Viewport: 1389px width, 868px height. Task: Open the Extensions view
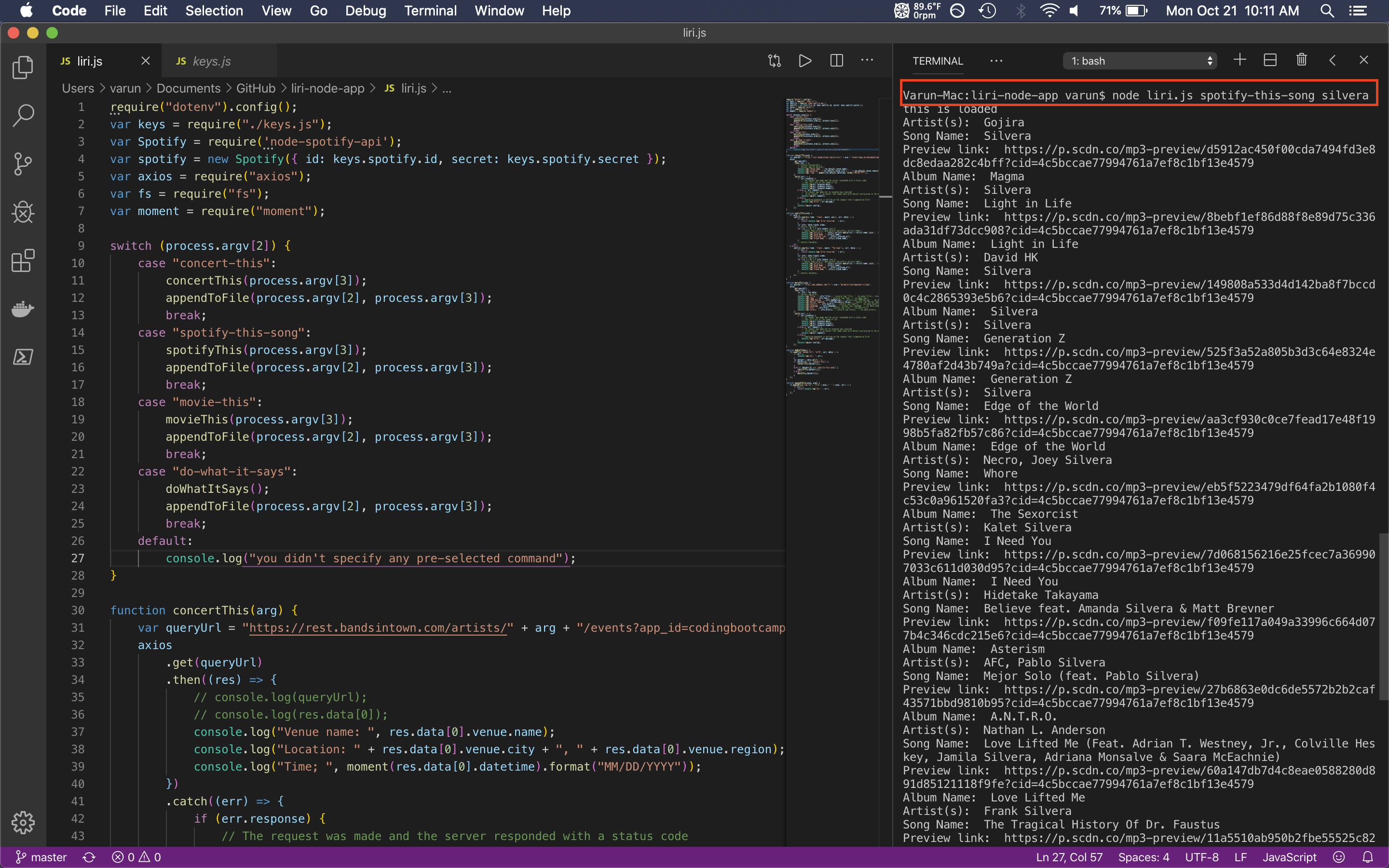coord(23,260)
